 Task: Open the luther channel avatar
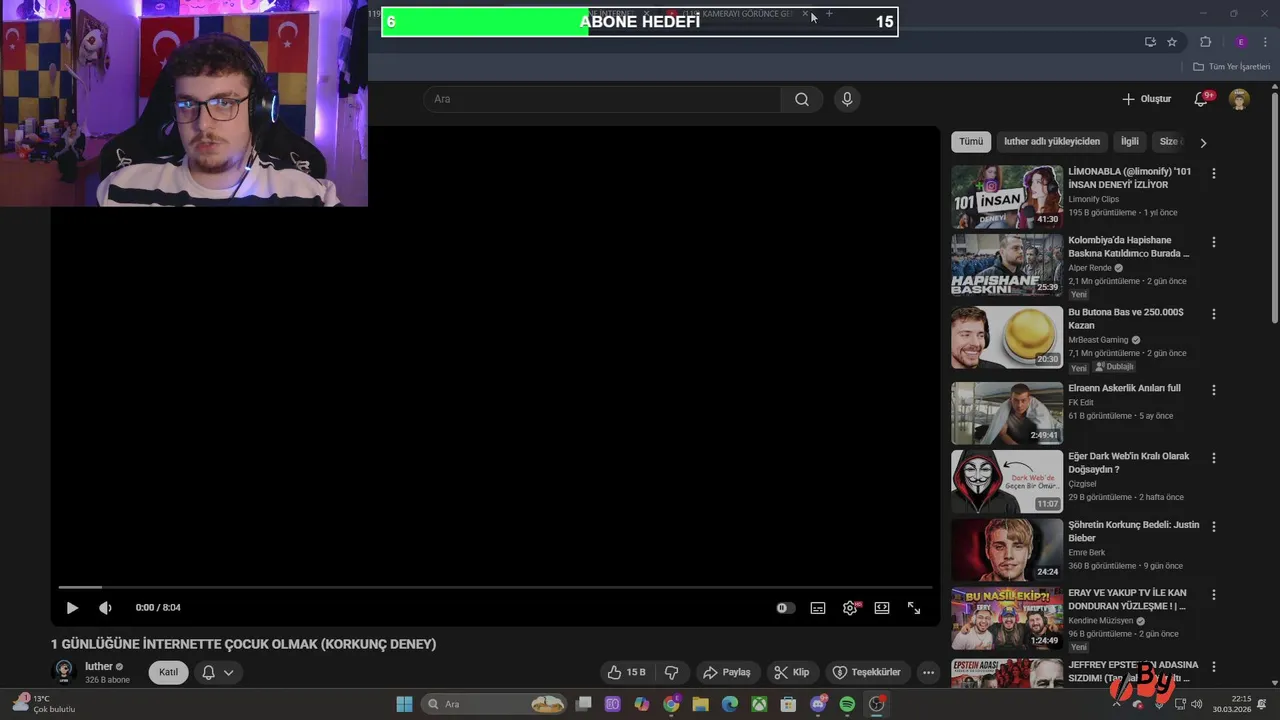(x=64, y=672)
